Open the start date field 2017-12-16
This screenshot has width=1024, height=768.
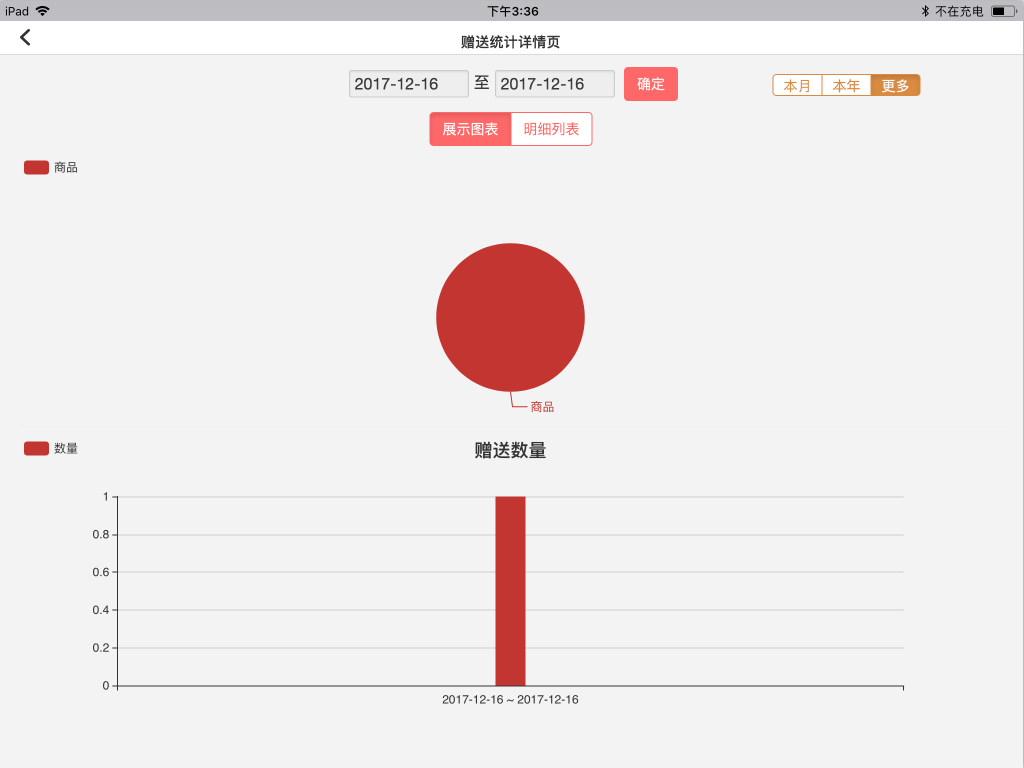coord(408,84)
